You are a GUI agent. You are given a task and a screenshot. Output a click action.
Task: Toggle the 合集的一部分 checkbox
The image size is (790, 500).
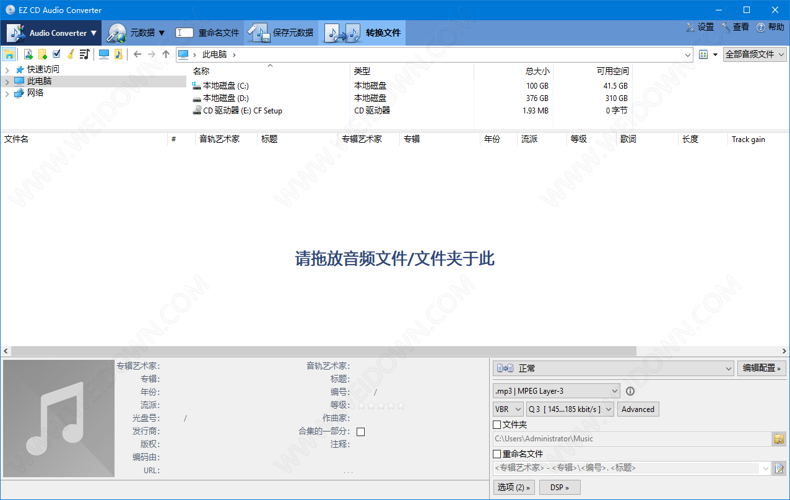[x=361, y=431]
